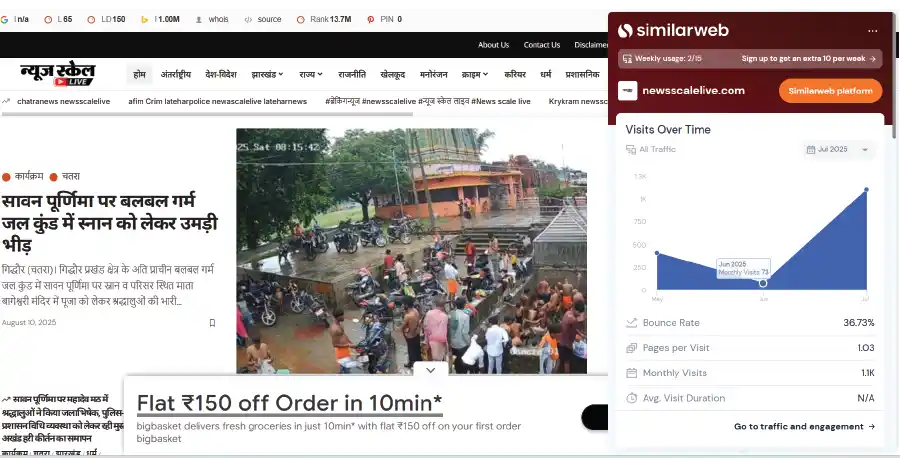Click the Bing 1.00M indicator
Image resolution: width=900 pixels, height=467 pixels.
point(160,20)
